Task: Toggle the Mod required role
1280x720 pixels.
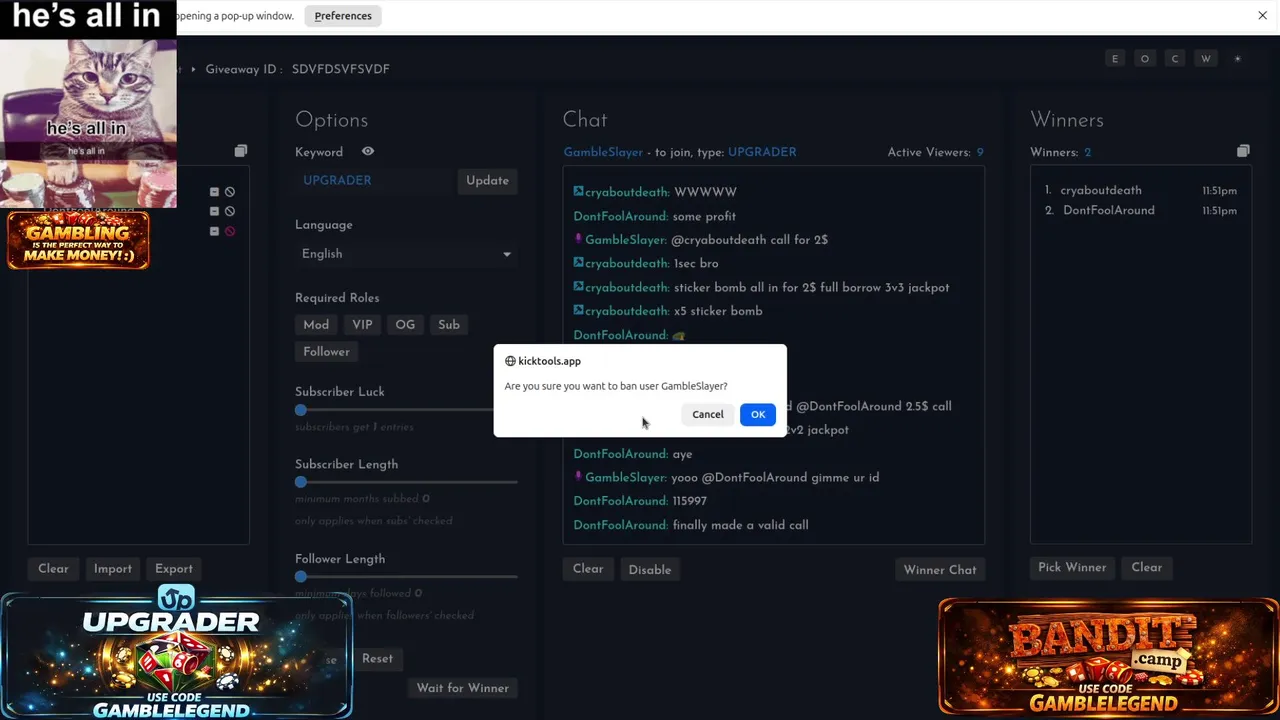Action: click(x=316, y=325)
